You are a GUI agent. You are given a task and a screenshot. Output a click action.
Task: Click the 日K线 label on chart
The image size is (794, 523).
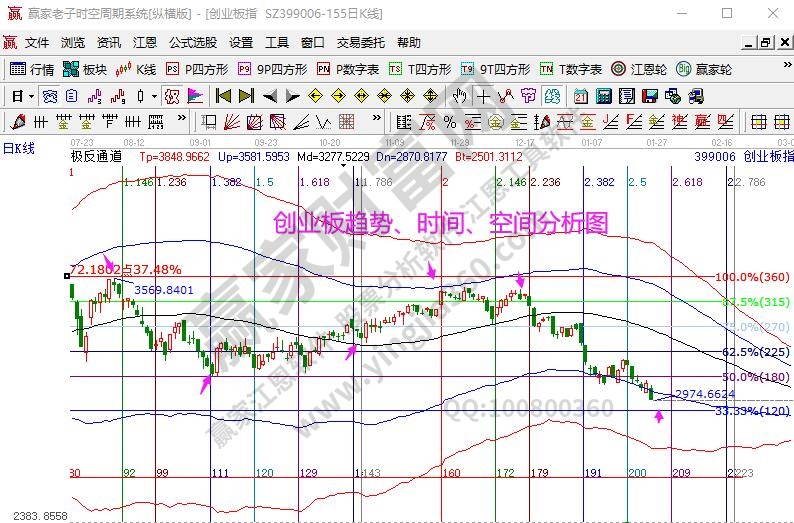pos(18,148)
